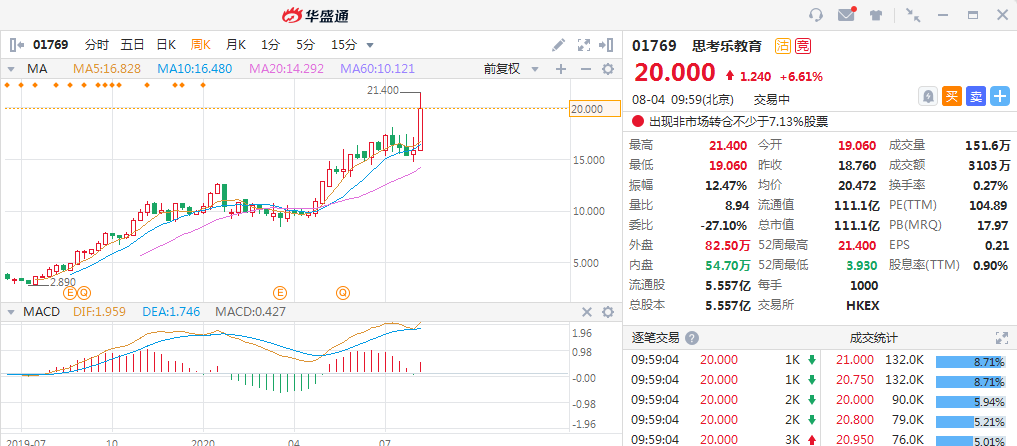
Task: Click the 卖 sell button
Action: (975, 97)
